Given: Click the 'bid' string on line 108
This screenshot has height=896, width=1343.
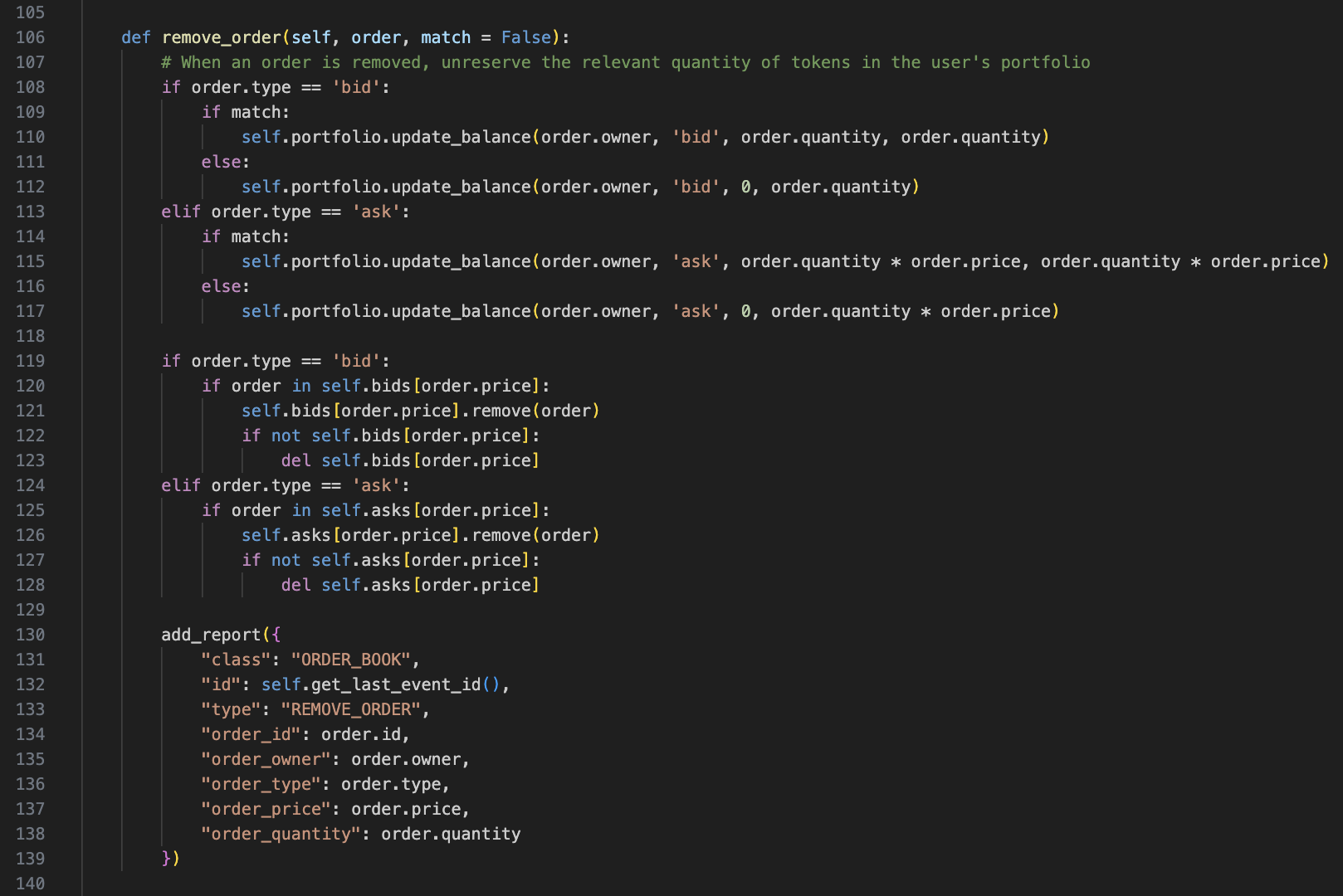Looking at the screenshot, I should 356,87.
